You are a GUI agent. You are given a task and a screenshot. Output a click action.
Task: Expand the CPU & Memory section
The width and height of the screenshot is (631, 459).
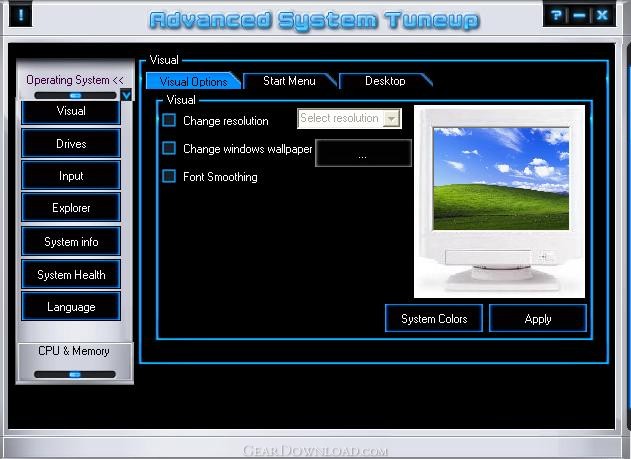(74, 351)
